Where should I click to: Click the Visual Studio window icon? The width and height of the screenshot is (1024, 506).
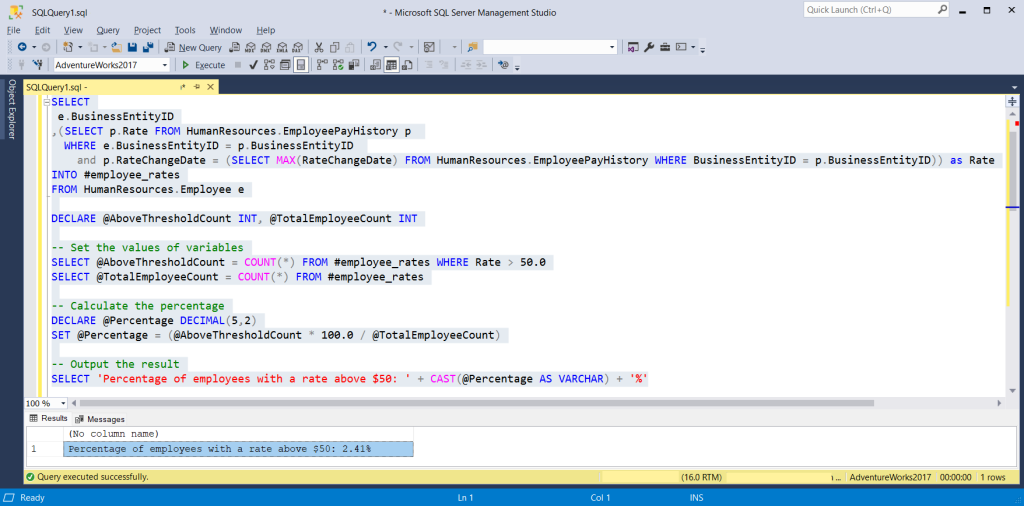pos(633,47)
